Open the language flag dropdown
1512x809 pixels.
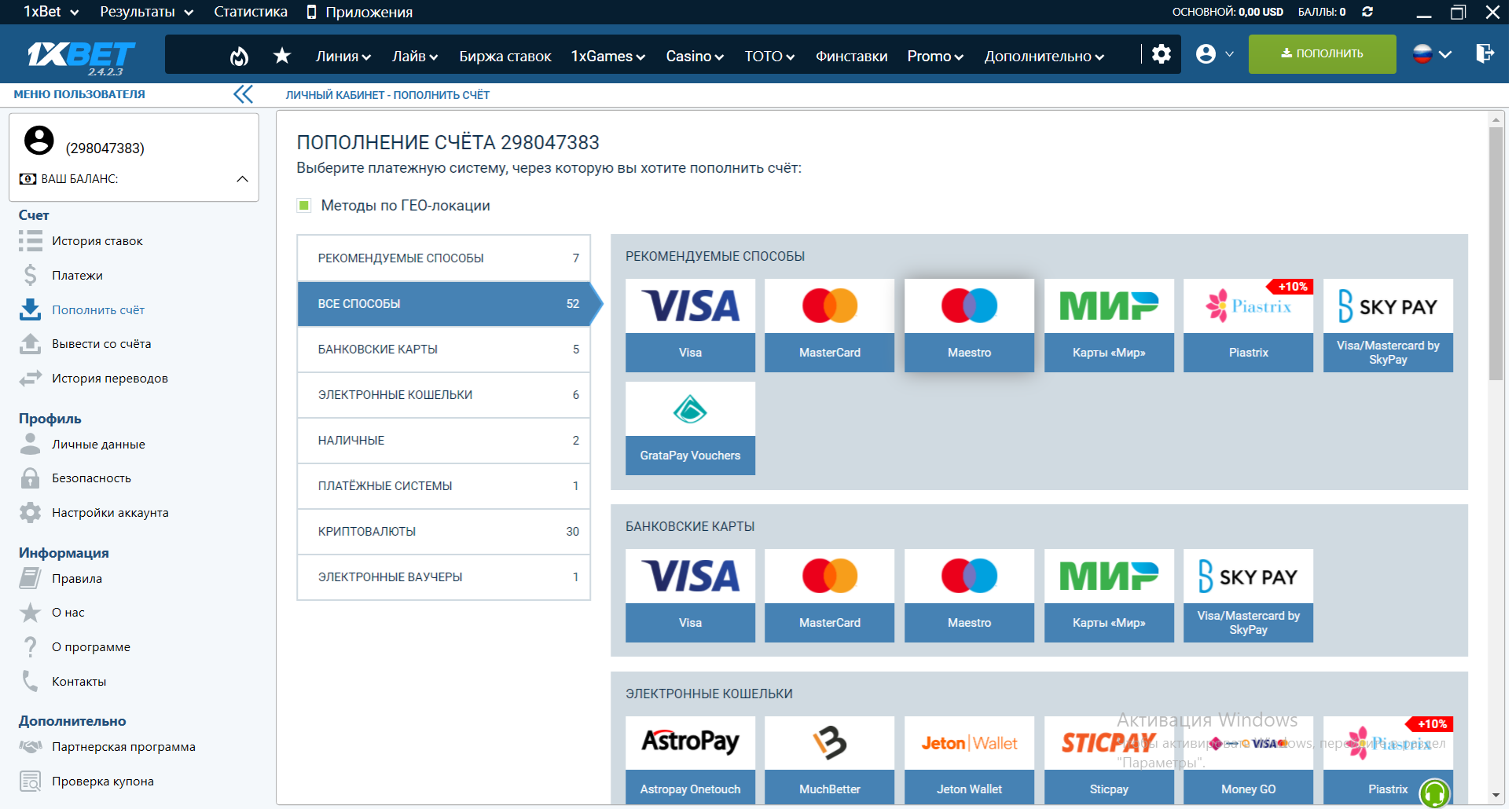[1431, 54]
